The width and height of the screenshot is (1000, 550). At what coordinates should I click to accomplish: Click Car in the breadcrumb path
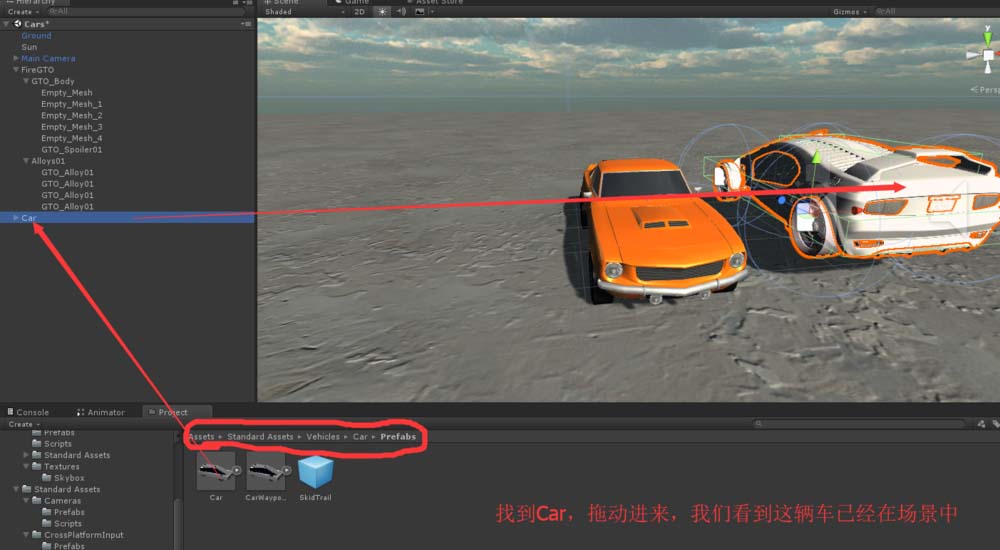[360, 437]
